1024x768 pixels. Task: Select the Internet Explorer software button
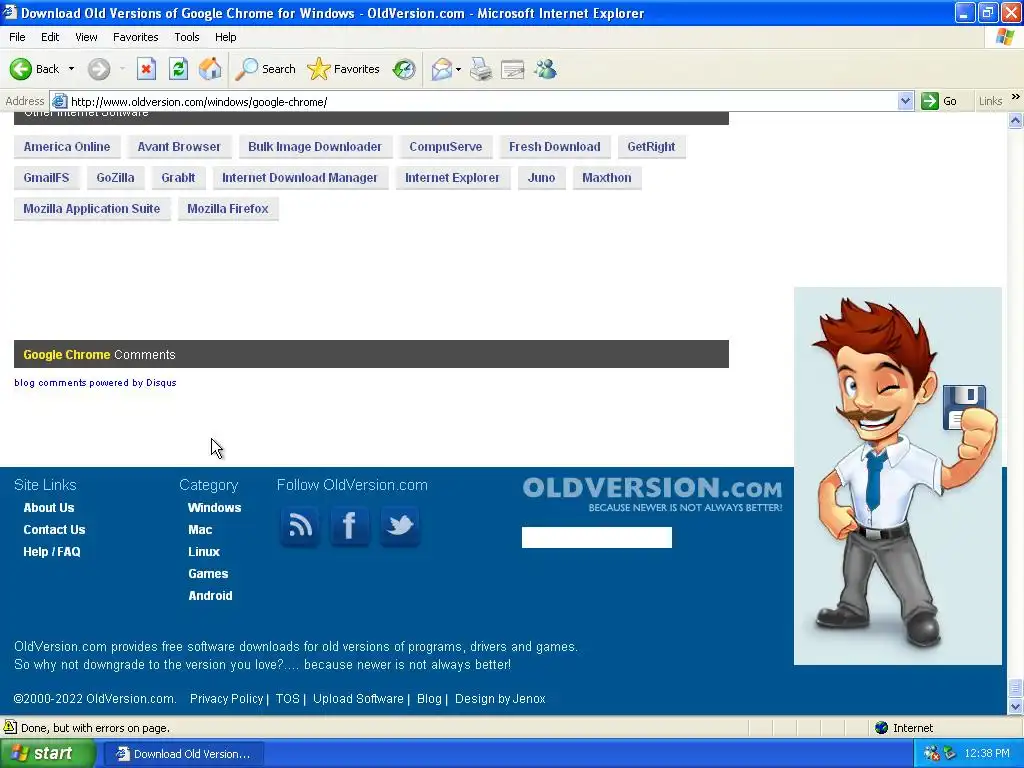(x=452, y=178)
